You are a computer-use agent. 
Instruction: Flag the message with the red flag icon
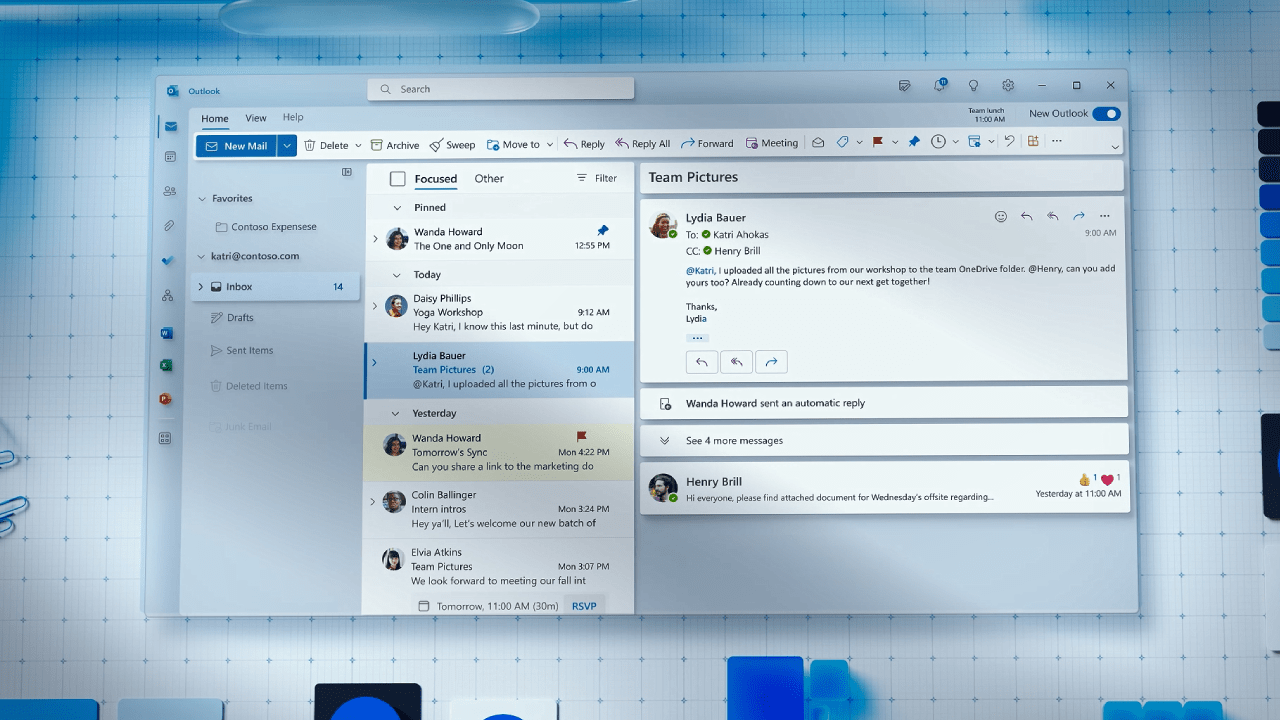[877, 141]
